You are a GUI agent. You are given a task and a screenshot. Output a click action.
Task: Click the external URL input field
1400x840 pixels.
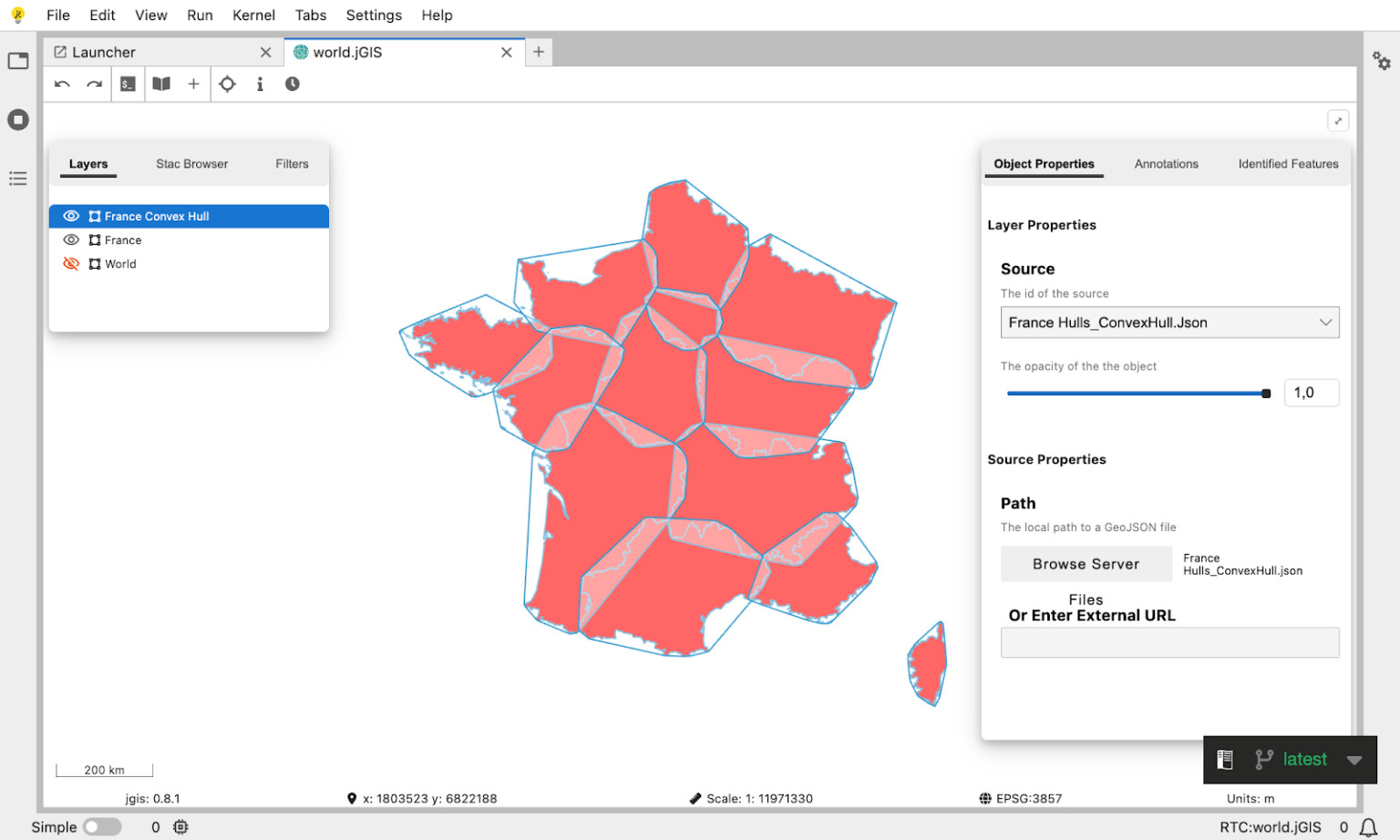pyautogui.click(x=1169, y=642)
